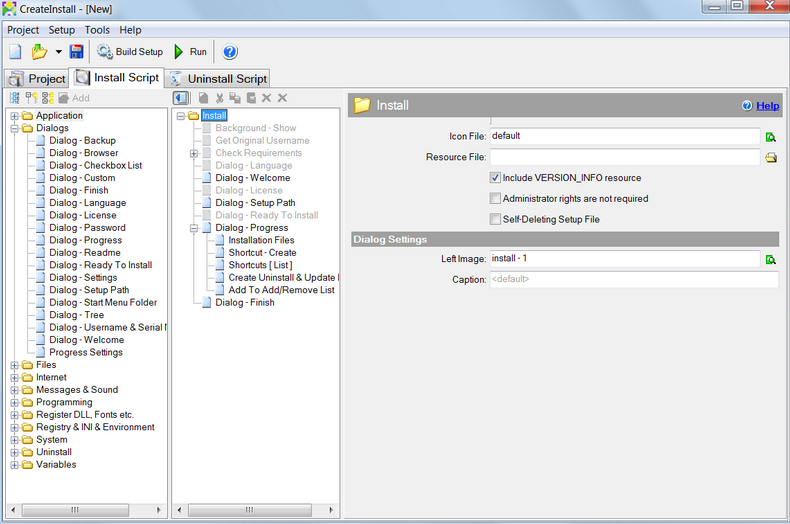Select the Install Script tab
790x524 pixels.
point(116,78)
